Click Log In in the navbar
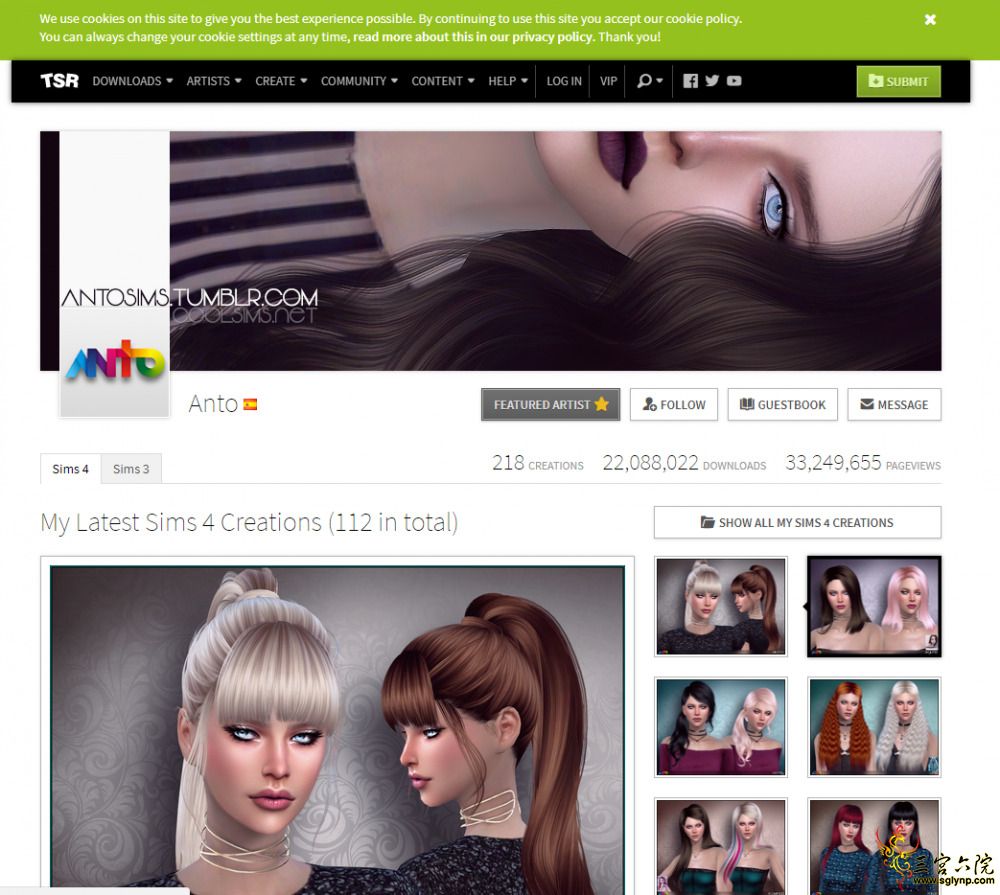This screenshot has width=1000, height=895. point(564,81)
